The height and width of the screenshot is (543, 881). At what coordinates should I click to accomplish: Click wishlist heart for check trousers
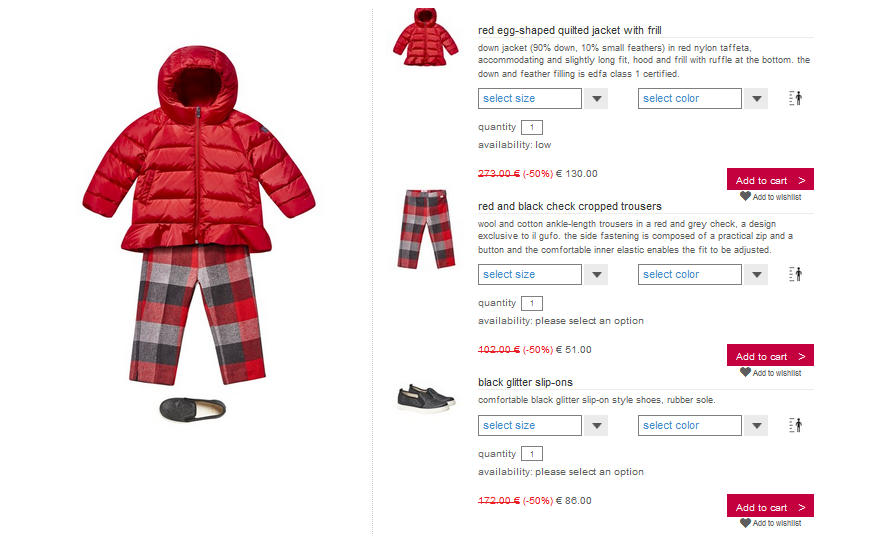tap(745, 372)
